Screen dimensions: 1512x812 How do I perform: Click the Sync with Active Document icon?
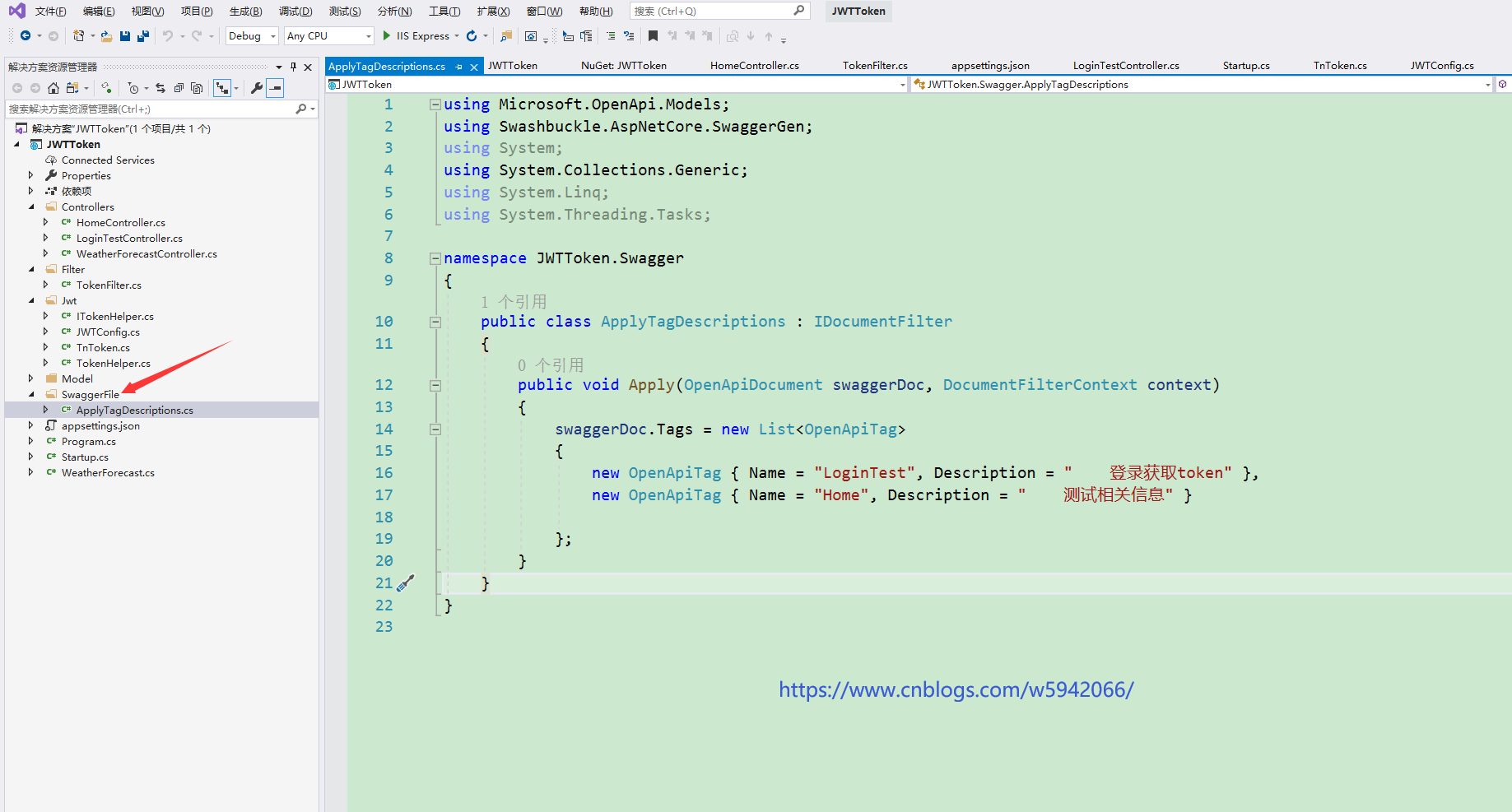click(161, 88)
